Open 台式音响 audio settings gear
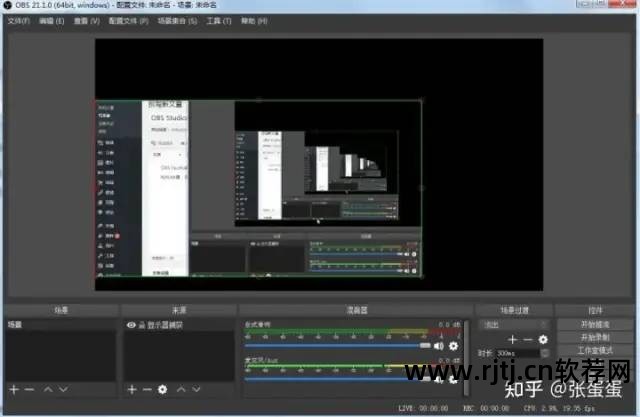640x417 pixels. pyautogui.click(x=453, y=346)
